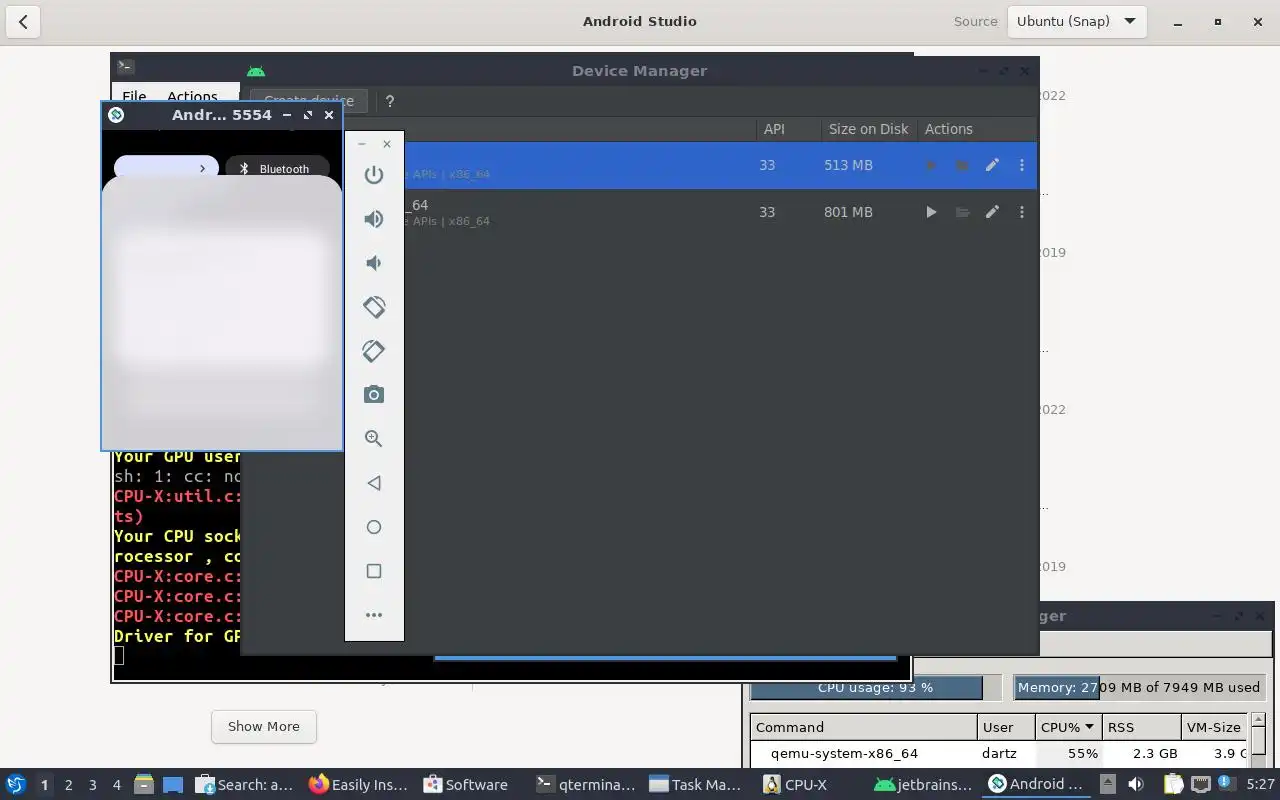
Task: Click the 801 MB size cell
Action: tap(848, 212)
